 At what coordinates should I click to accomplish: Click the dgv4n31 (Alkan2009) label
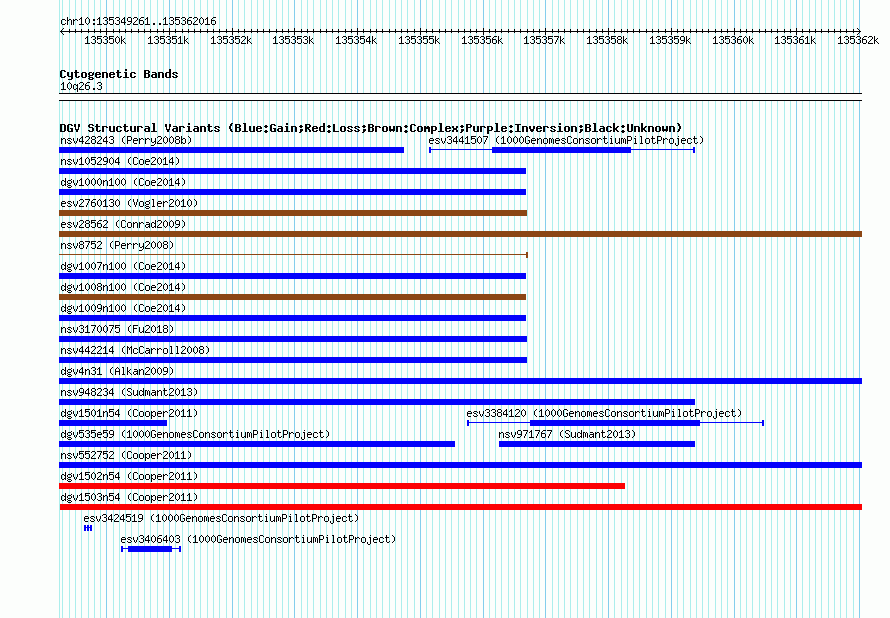[x=117, y=371]
